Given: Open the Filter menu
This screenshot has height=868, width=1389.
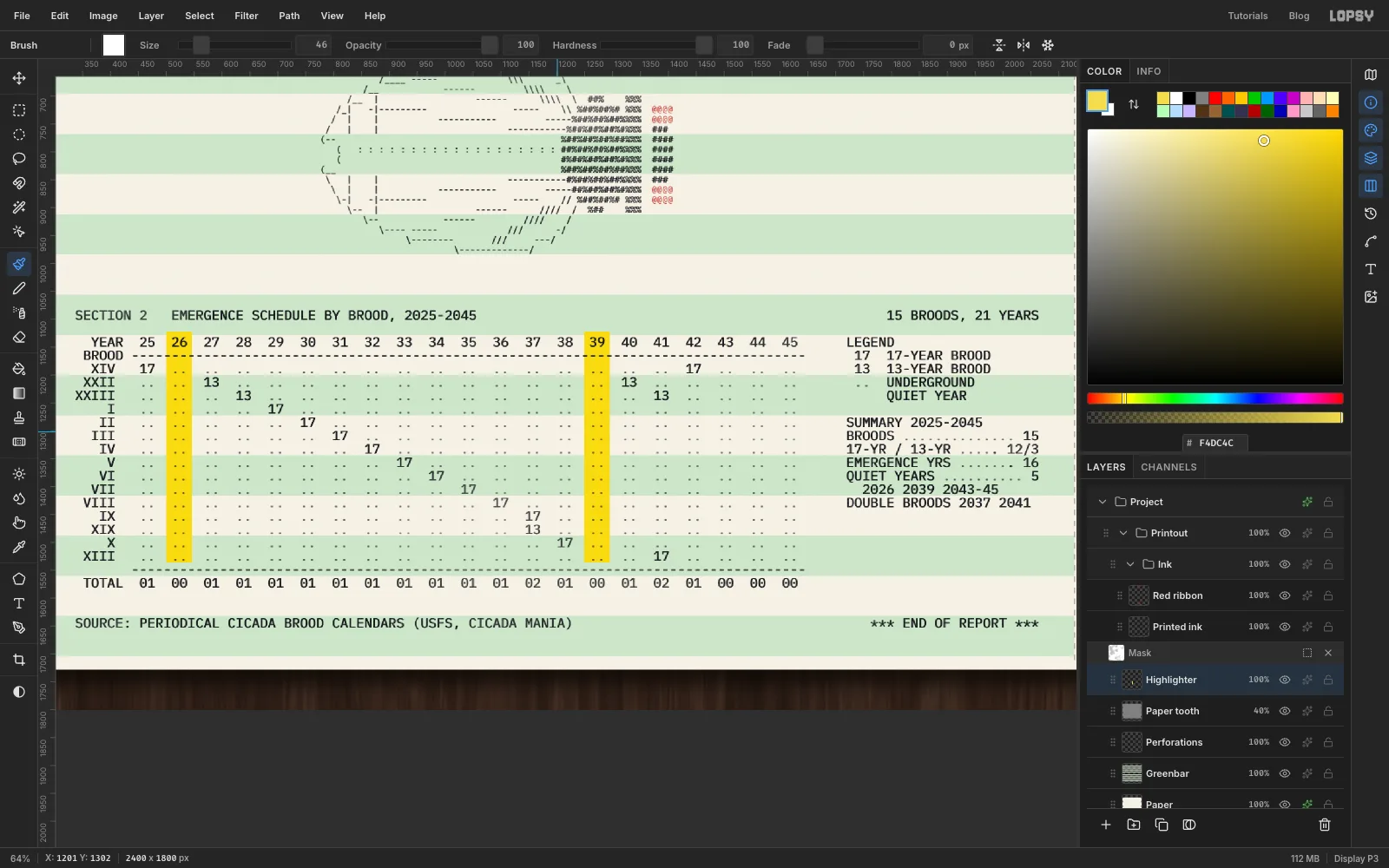Looking at the screenshot, I should 247,16.
